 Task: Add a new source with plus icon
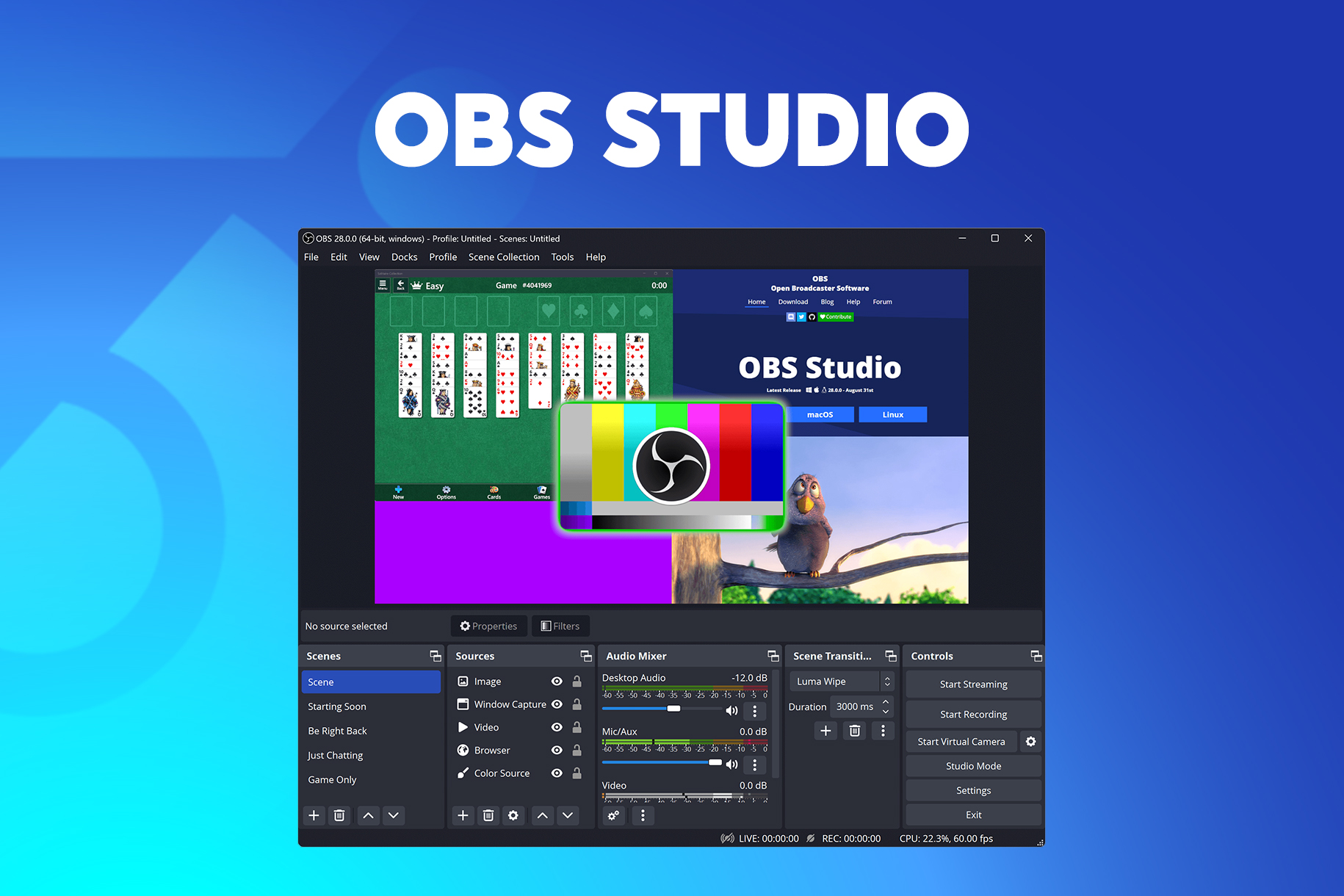(463, 815)
